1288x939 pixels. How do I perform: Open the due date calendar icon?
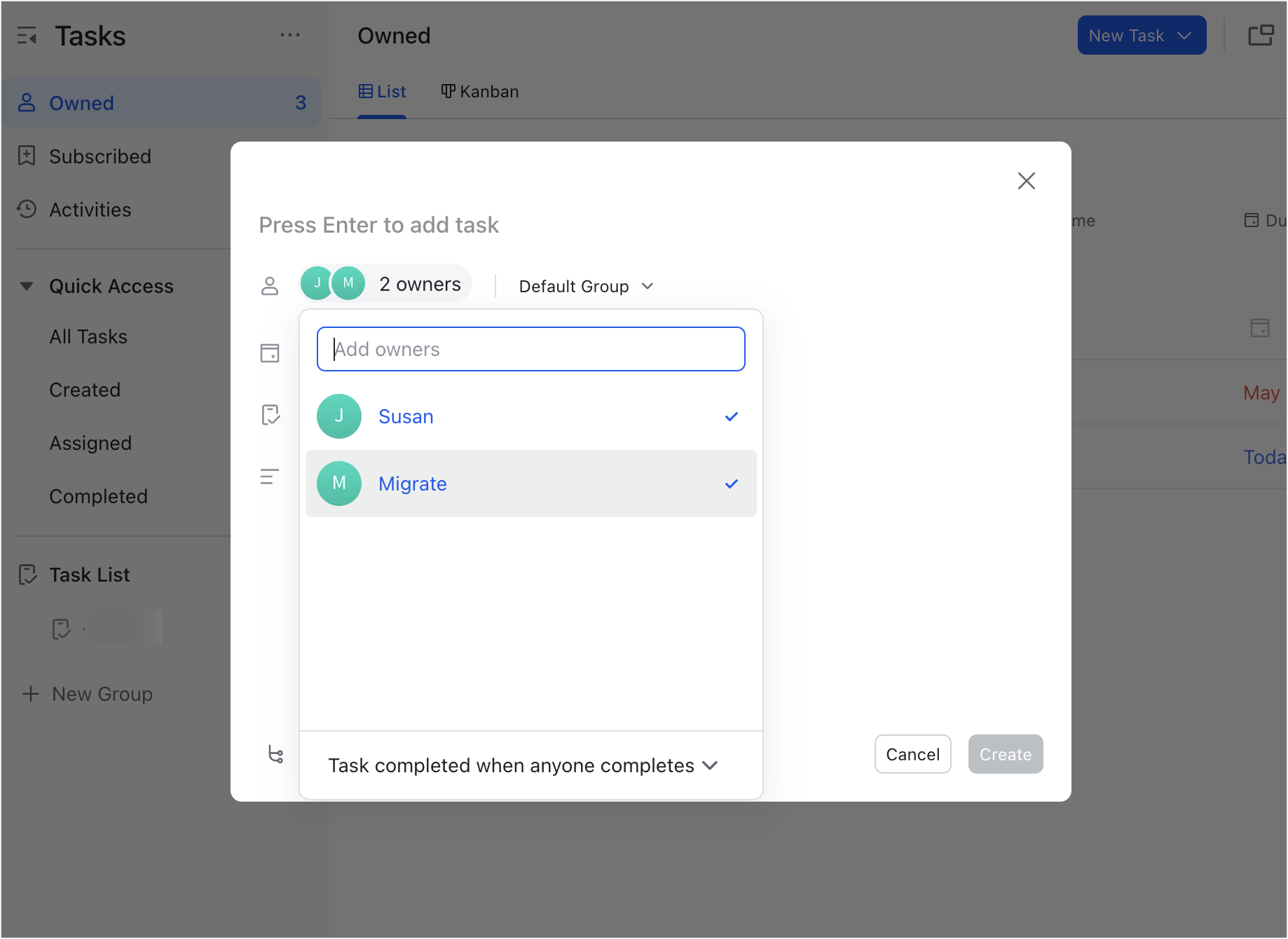point(270,354)
